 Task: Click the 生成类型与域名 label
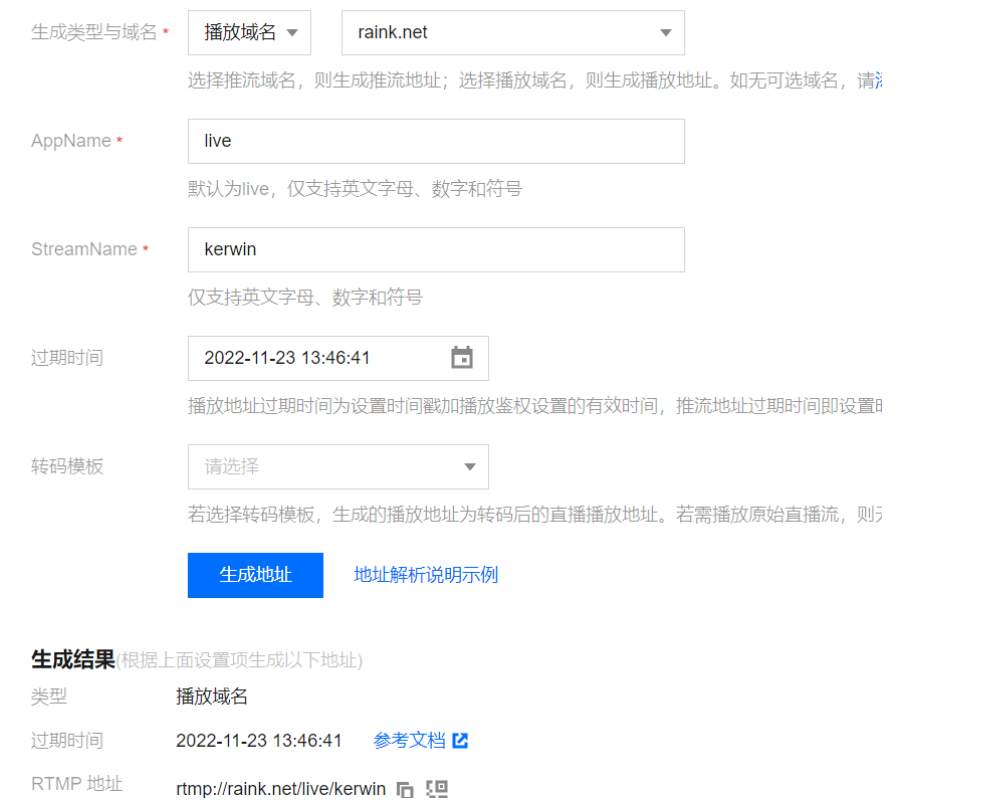click(94, 32)
